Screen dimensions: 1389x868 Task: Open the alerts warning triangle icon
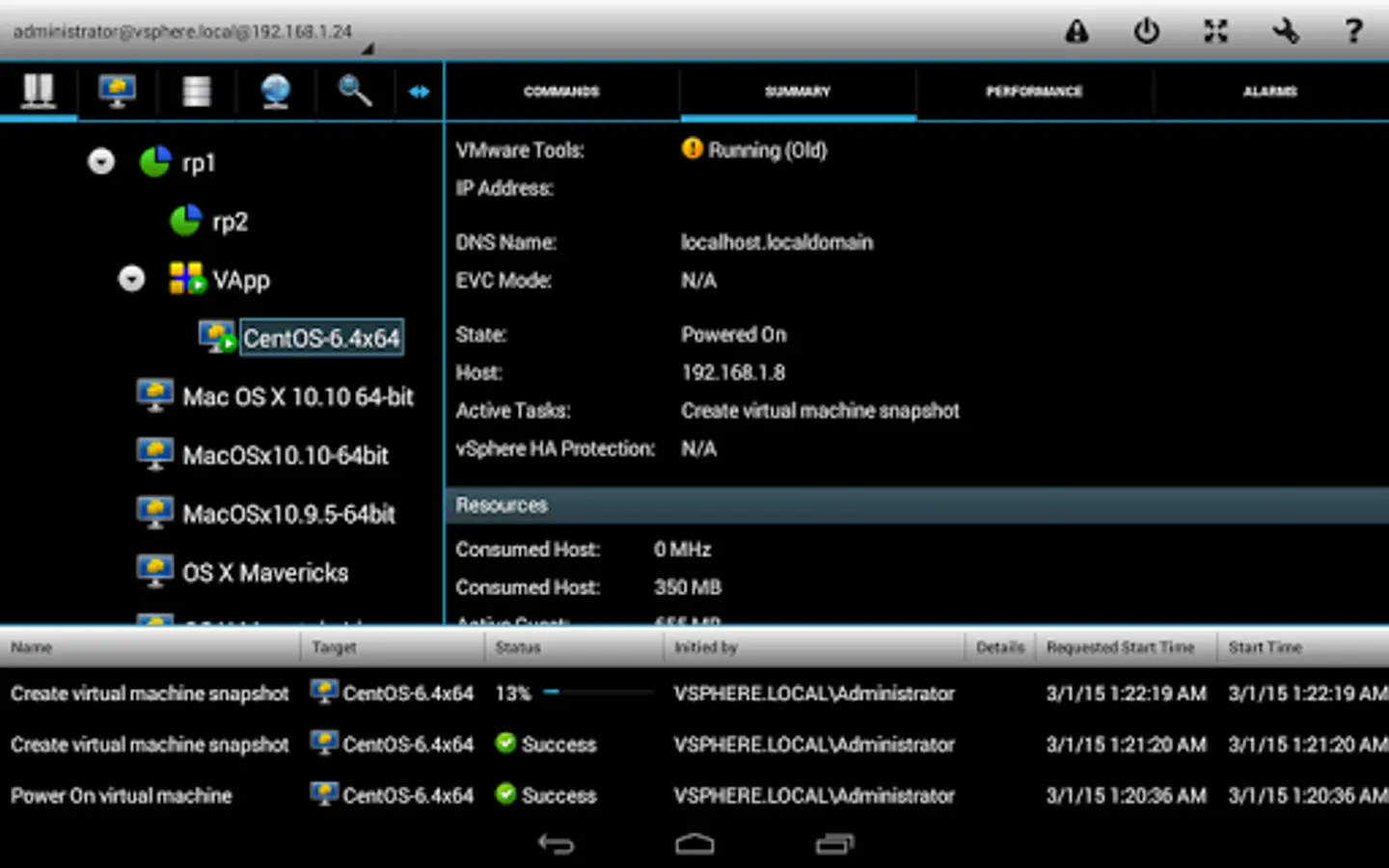(1076, 32)
